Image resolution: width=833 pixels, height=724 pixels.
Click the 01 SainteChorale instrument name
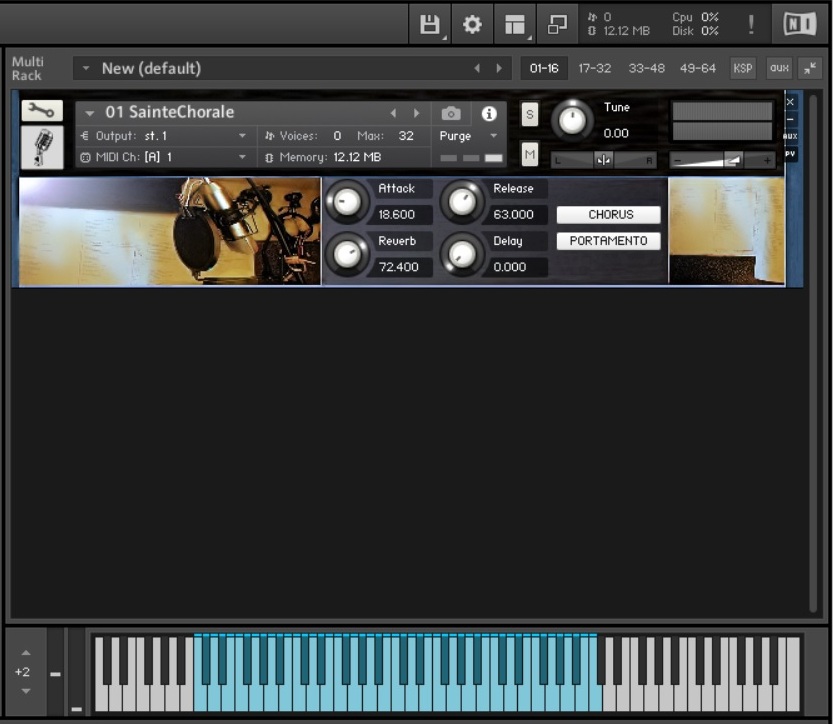(169, 112)
